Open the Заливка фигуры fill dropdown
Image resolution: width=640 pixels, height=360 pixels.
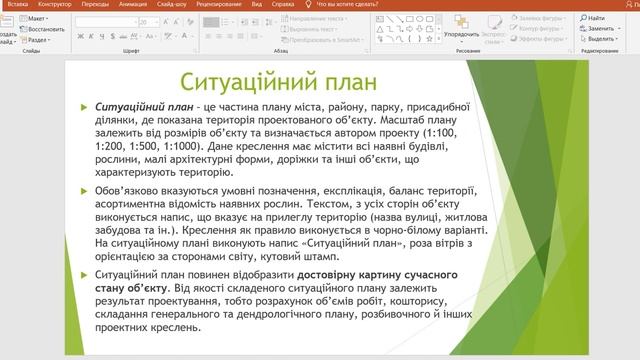point(539,18)
